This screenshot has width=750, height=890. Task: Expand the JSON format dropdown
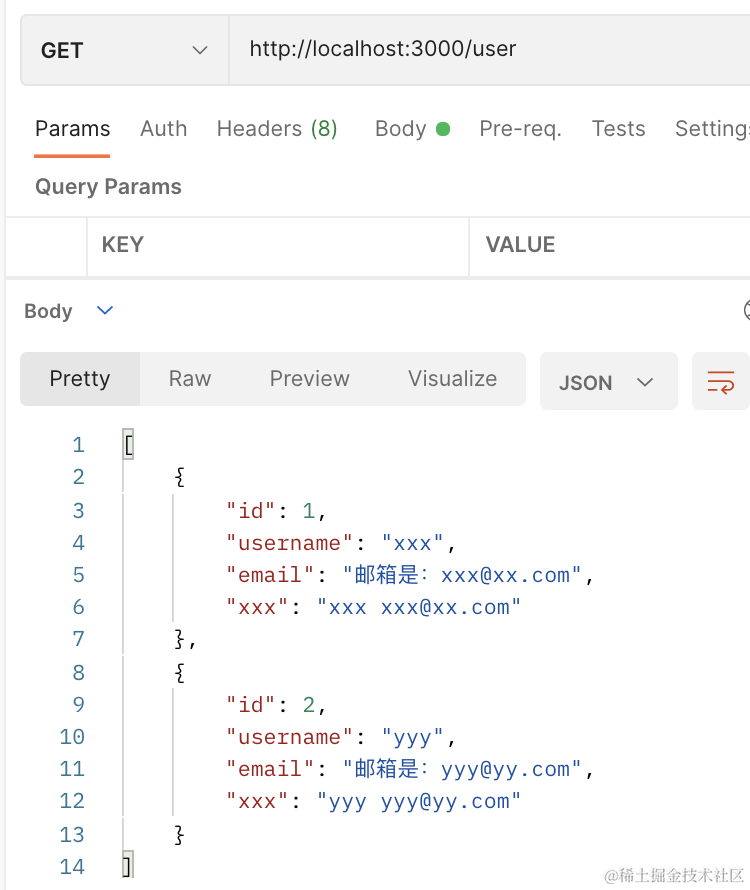pos(607,382)
